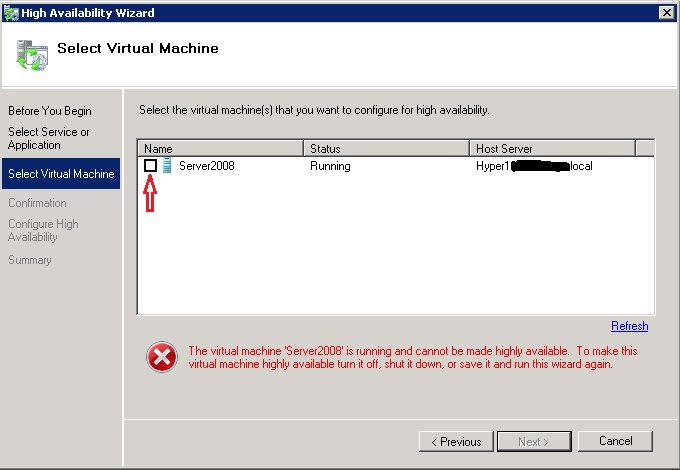Viewport: 680px width, 470px height.
Task: Click the Host Server column header
Action: click(x=552, y=149)
